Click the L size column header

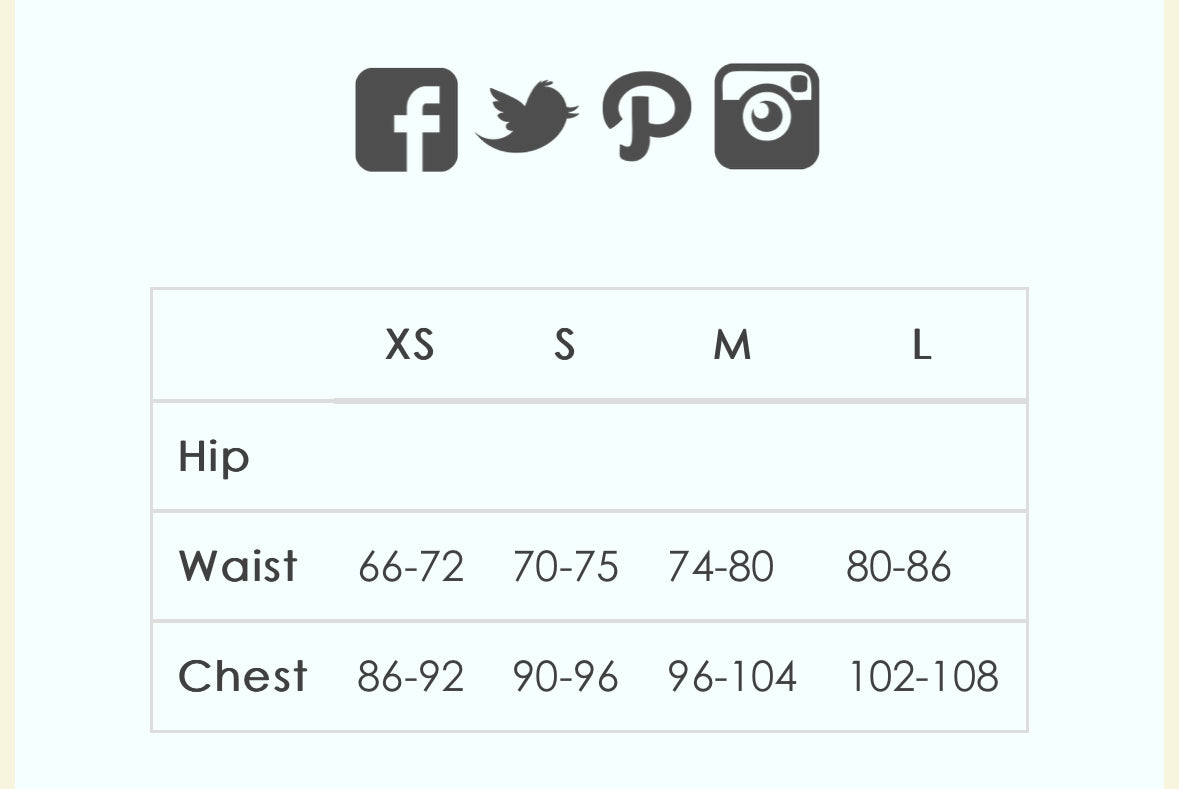[x=921, y=346]
